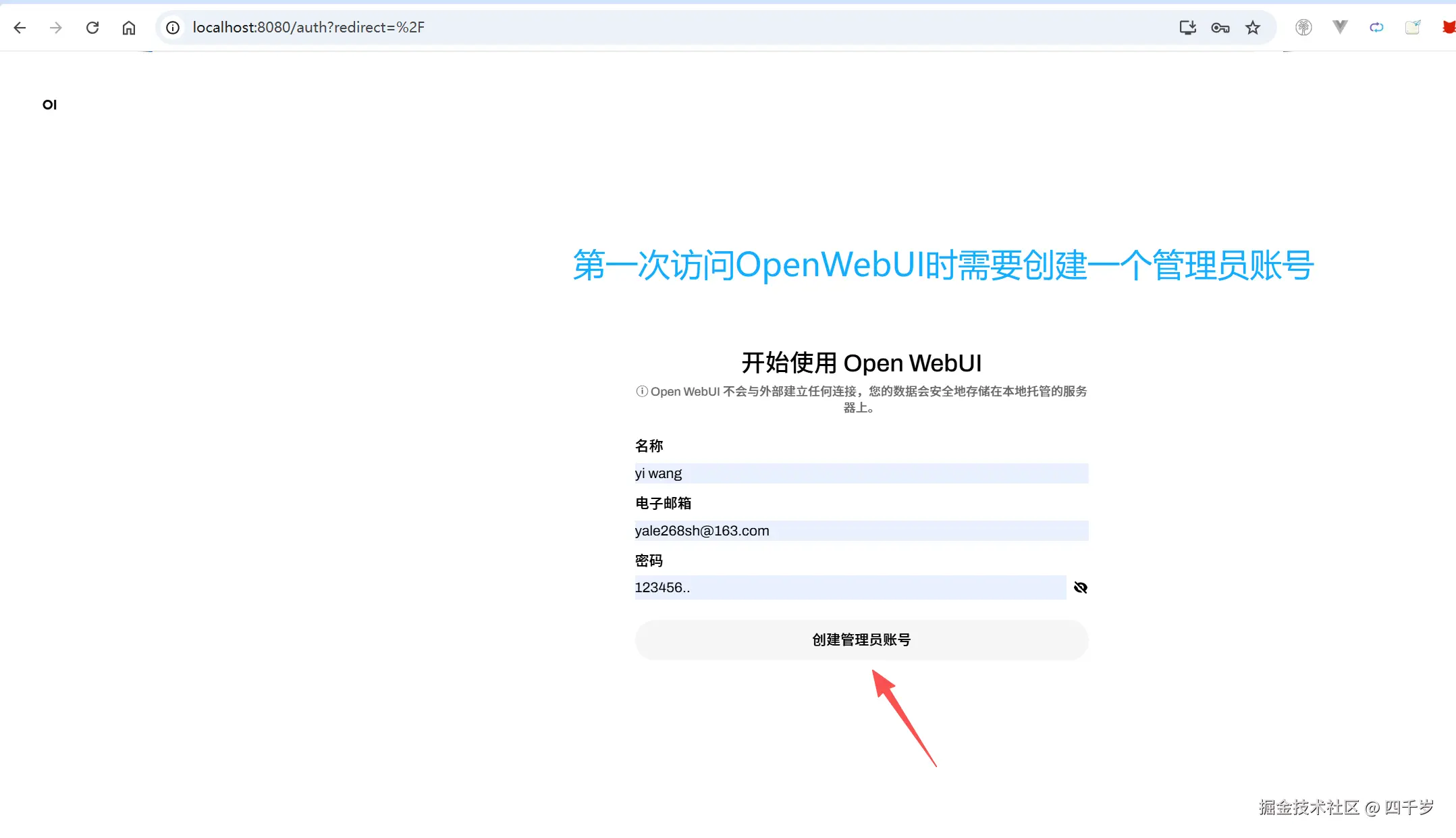Image resolution: width=1456 pixels, height=838 pixels.
Task: Open saved passwords via the key icon
Action: pos(1220,28)
